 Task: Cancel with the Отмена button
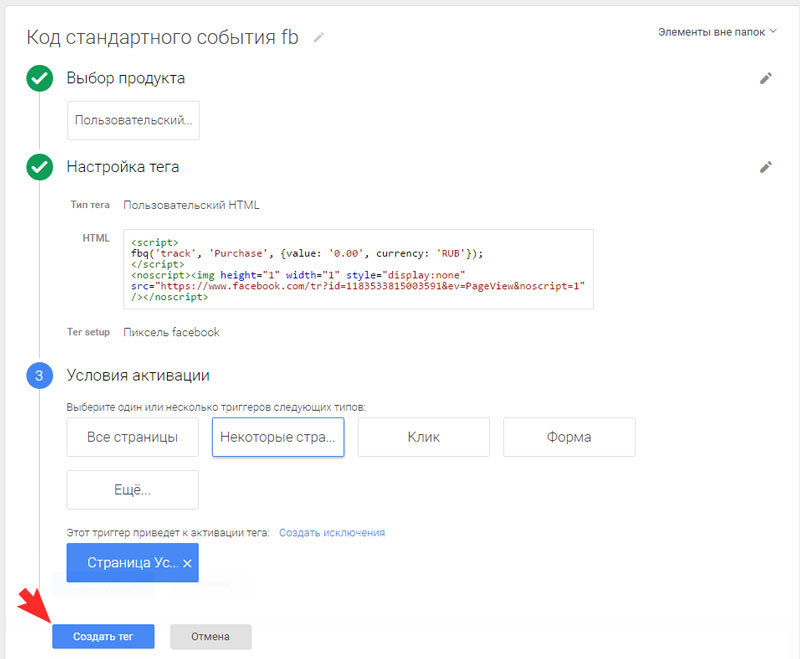tap(211, 637)
